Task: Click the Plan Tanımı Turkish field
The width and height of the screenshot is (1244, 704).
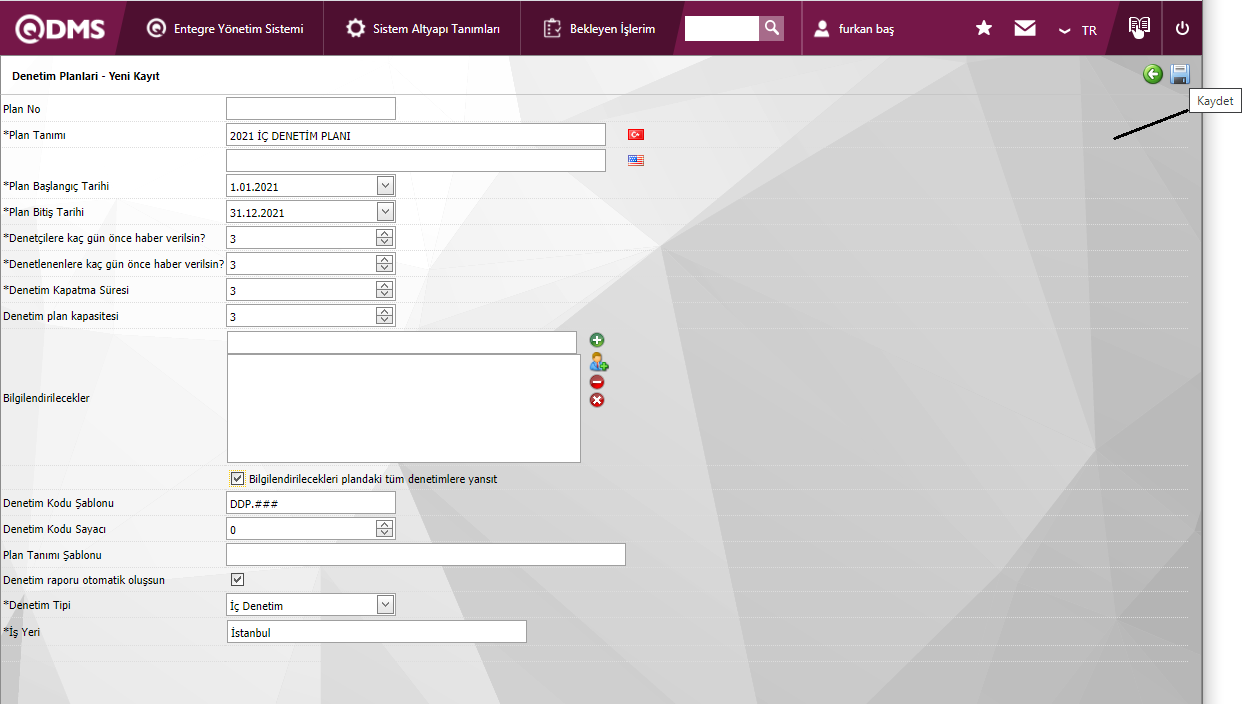Action: [416, 135]
